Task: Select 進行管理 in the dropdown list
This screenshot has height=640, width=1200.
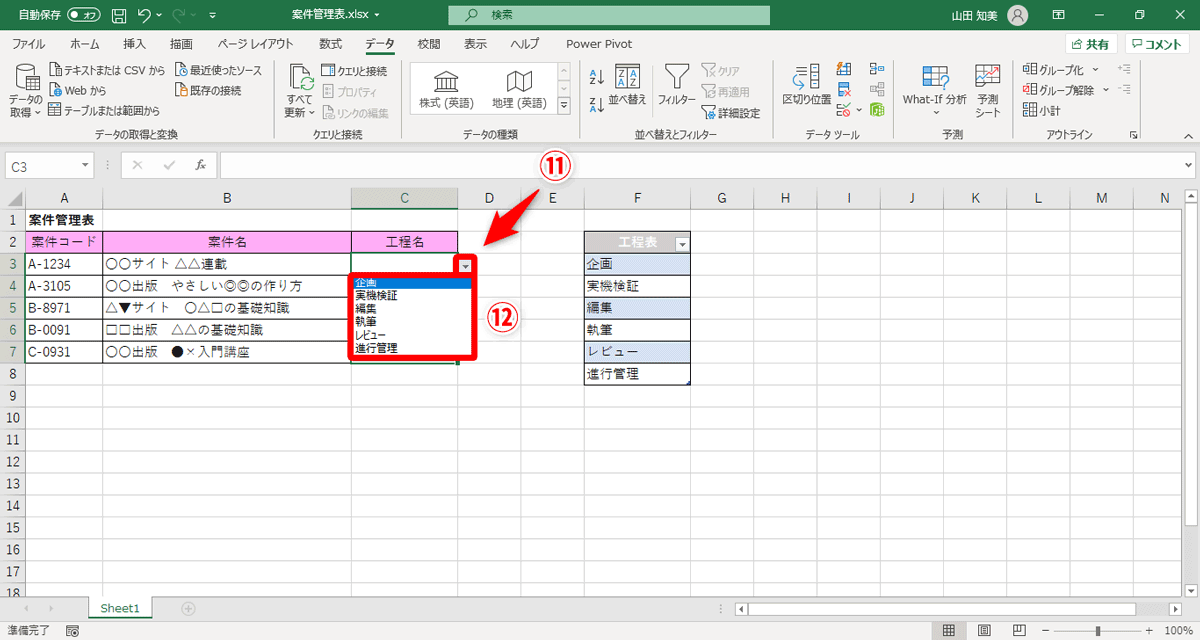Action: [x=412, y=348]
